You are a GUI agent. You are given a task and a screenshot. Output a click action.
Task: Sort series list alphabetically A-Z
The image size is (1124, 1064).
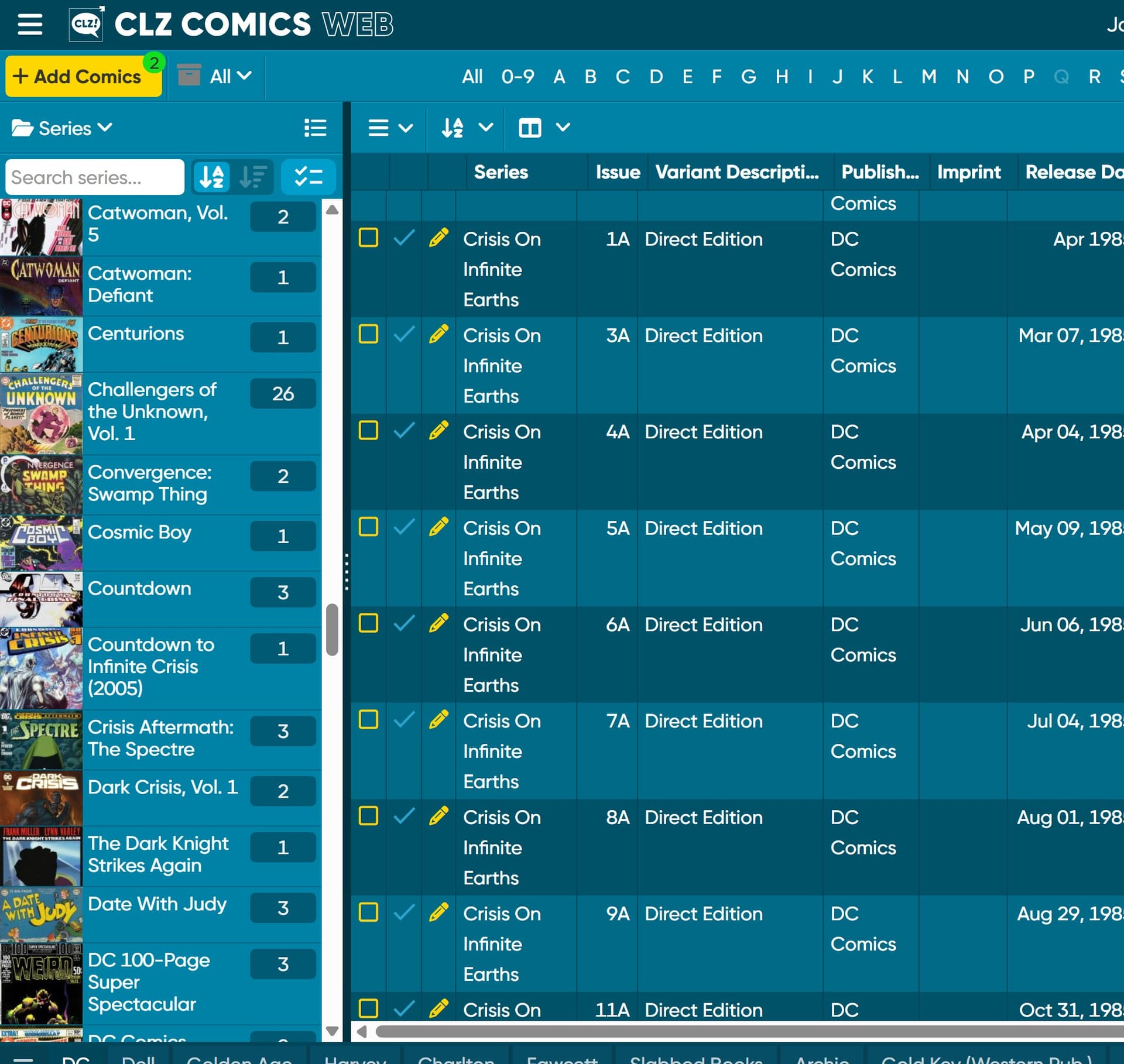[212, 177]
